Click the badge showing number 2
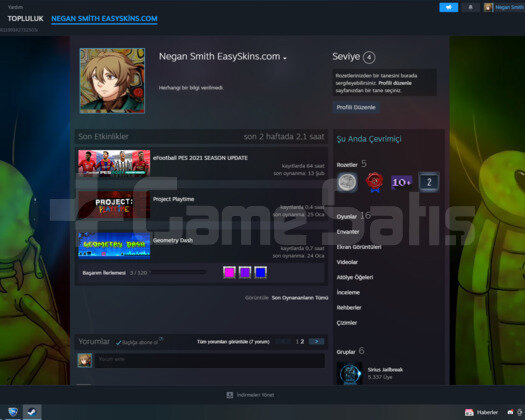The height and width of the screenshot is (420, 525). [x=429, y=182]
